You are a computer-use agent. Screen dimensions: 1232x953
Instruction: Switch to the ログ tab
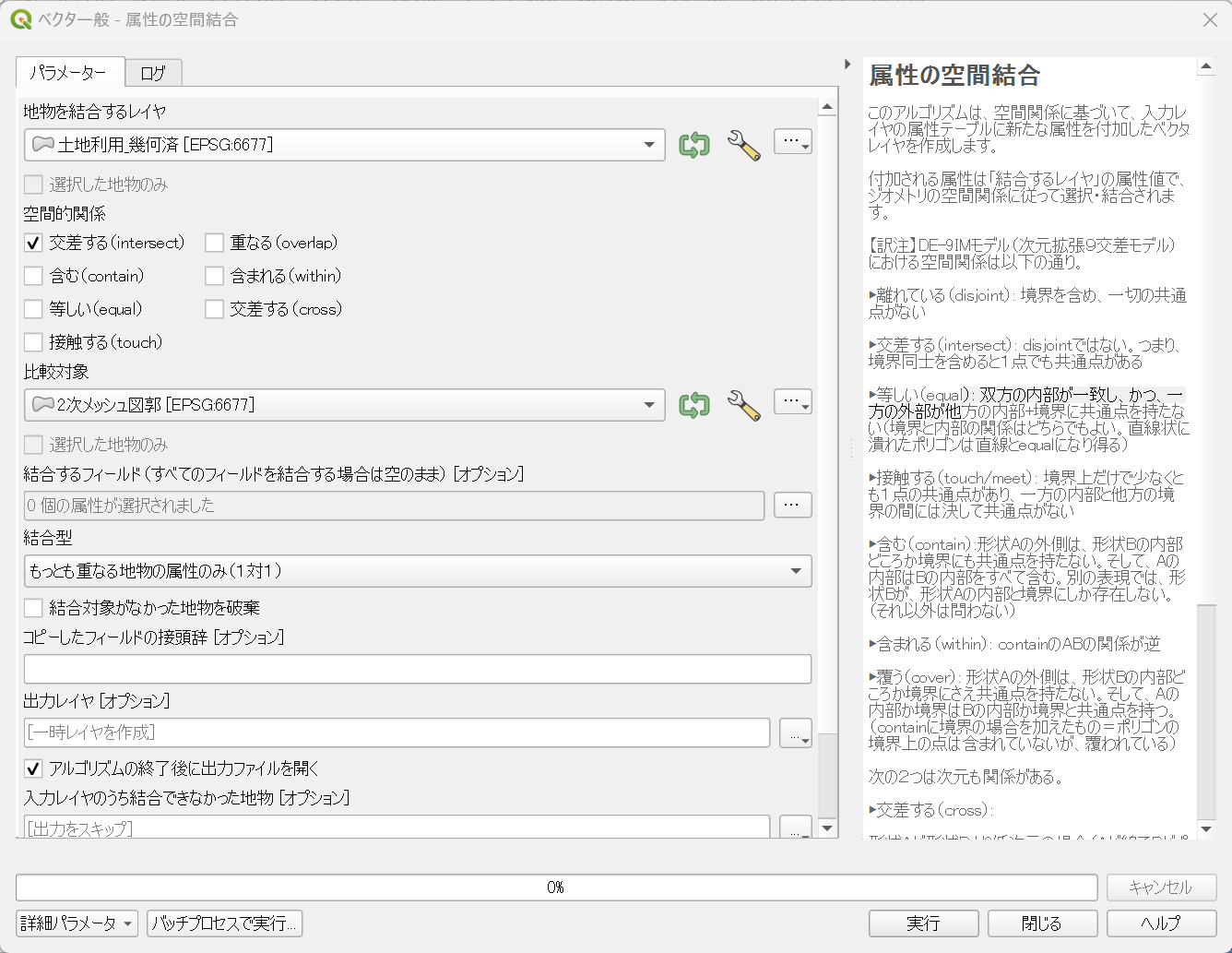point(153,72)
